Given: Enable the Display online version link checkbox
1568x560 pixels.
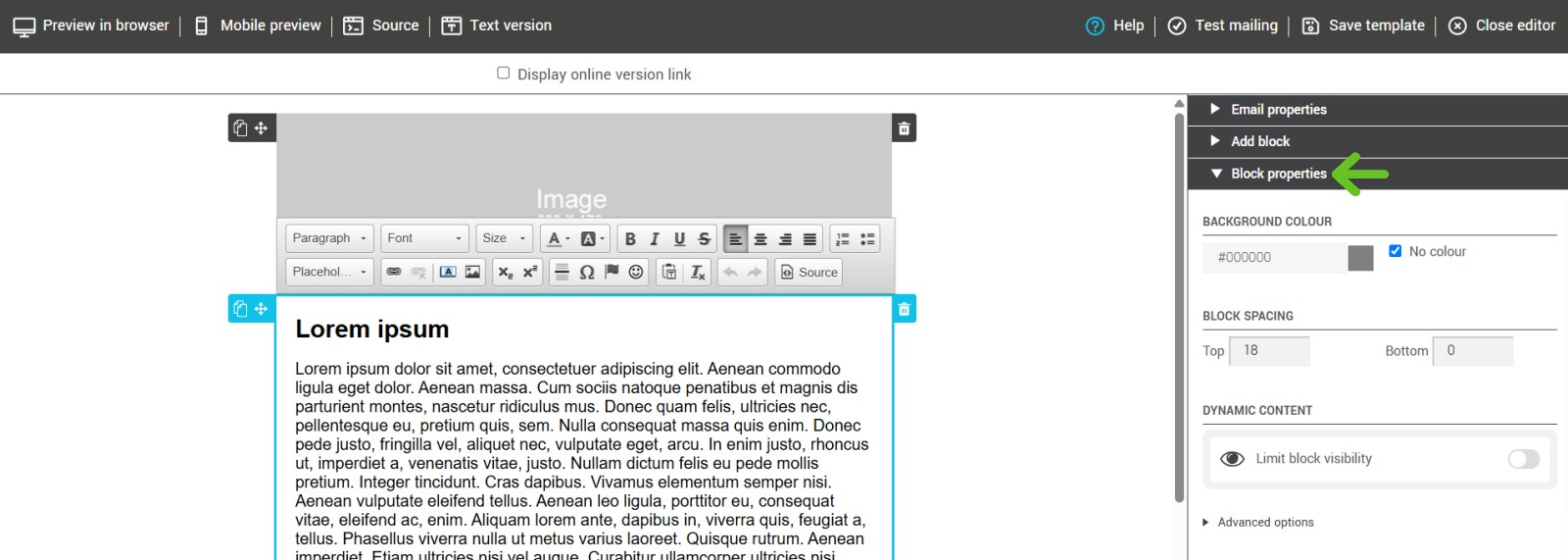Looking at the screenshot, I should 504,73.
